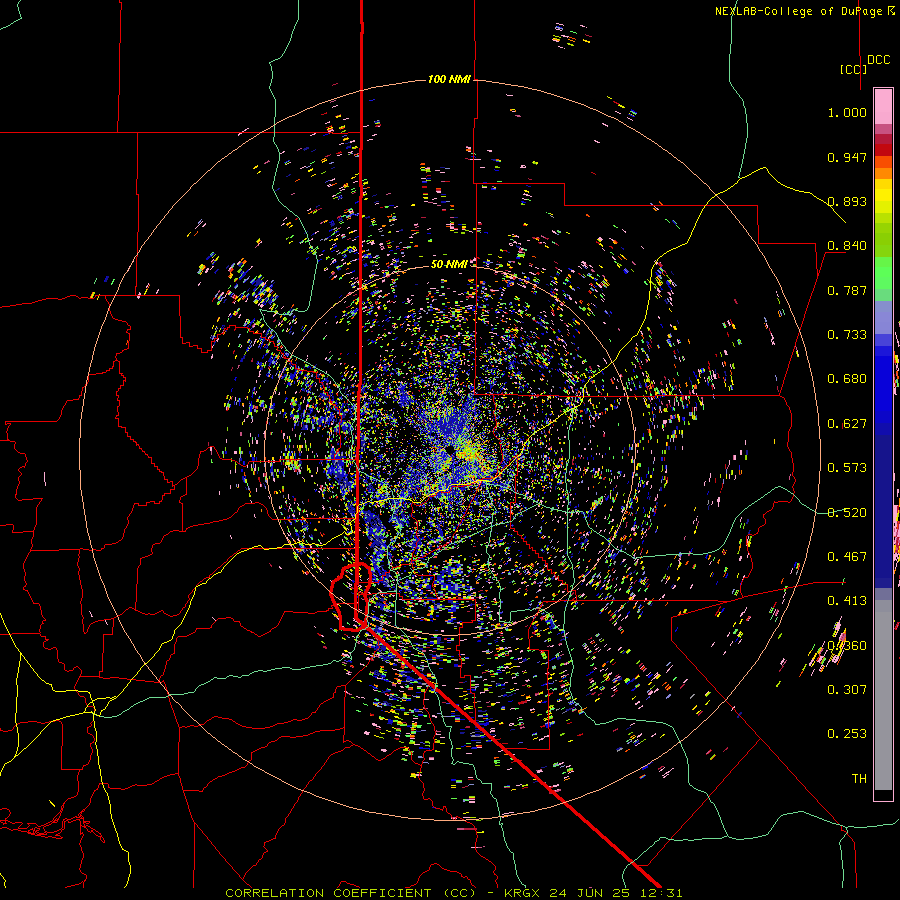Click the pink segment of color bar
This screenshot has height=900, width=900.
pos(883,106)
